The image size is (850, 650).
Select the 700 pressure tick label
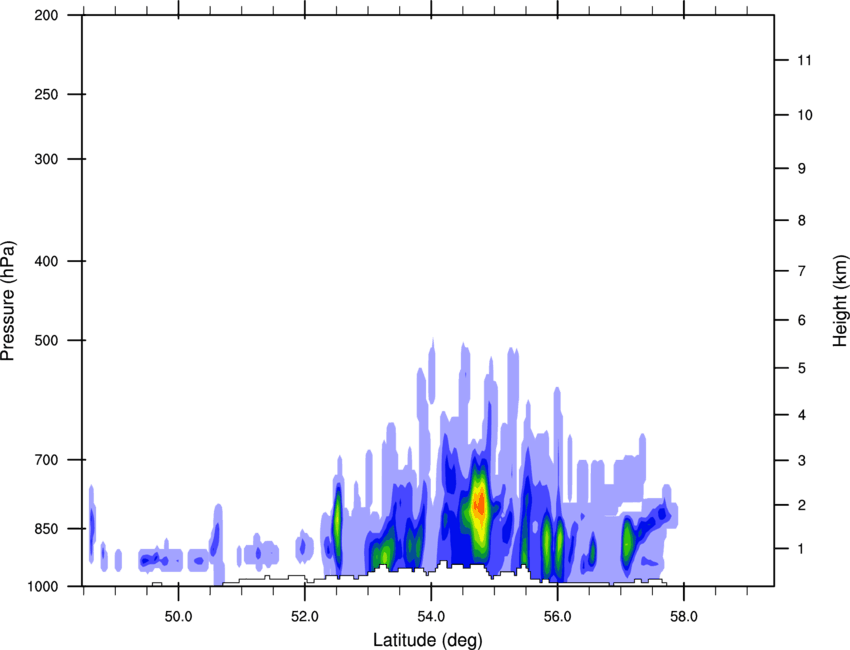click(46, 460)
